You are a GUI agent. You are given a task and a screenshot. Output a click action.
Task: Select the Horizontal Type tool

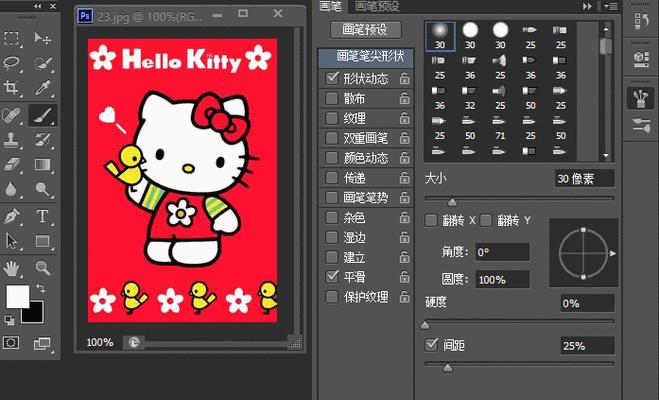coord(42,216)
